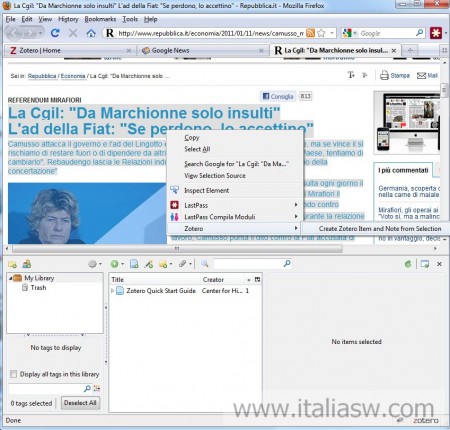Image resolution: width=450 pixels, height=430 pixels.
Task: Click into the Google search field
Action: [x=387, y=33]
